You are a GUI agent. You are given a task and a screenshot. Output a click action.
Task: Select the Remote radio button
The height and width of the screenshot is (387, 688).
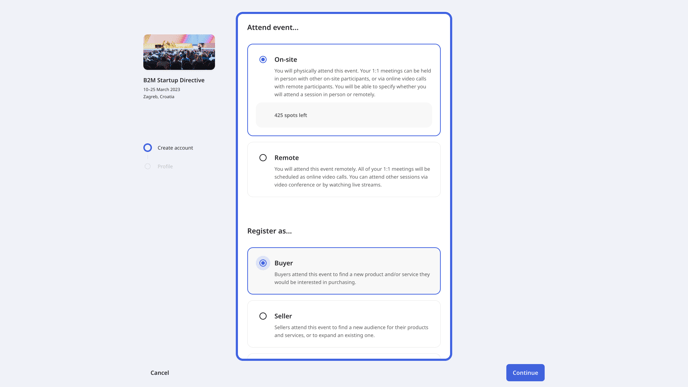[263, 158]
